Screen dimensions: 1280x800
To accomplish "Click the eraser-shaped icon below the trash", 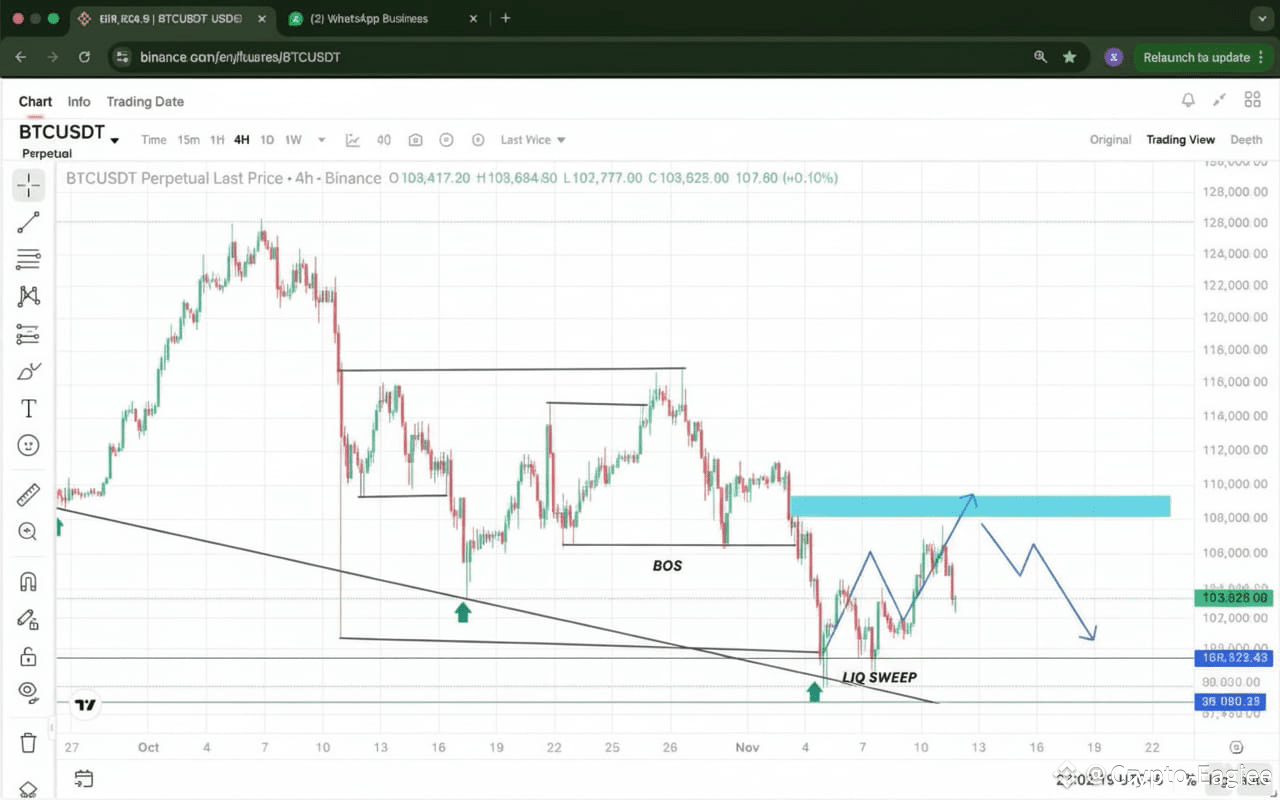I will (x=28, y=789).
